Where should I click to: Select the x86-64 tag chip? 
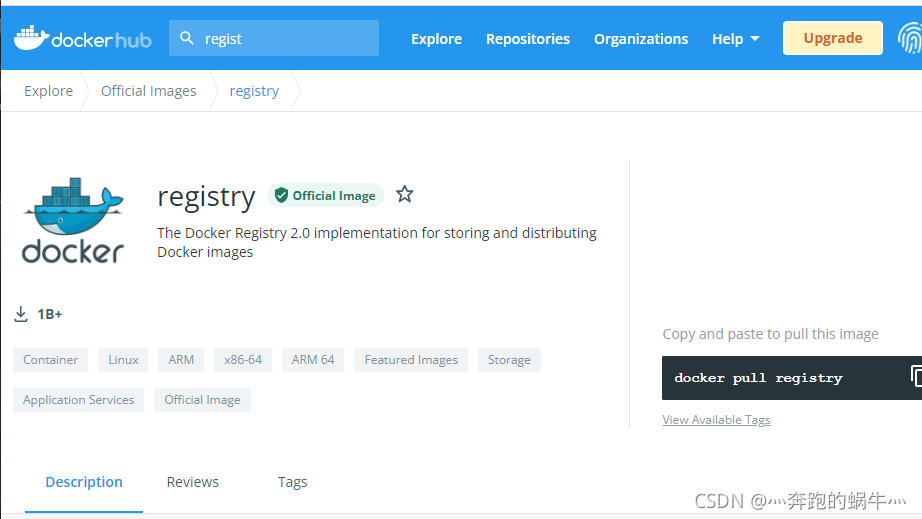243,360
